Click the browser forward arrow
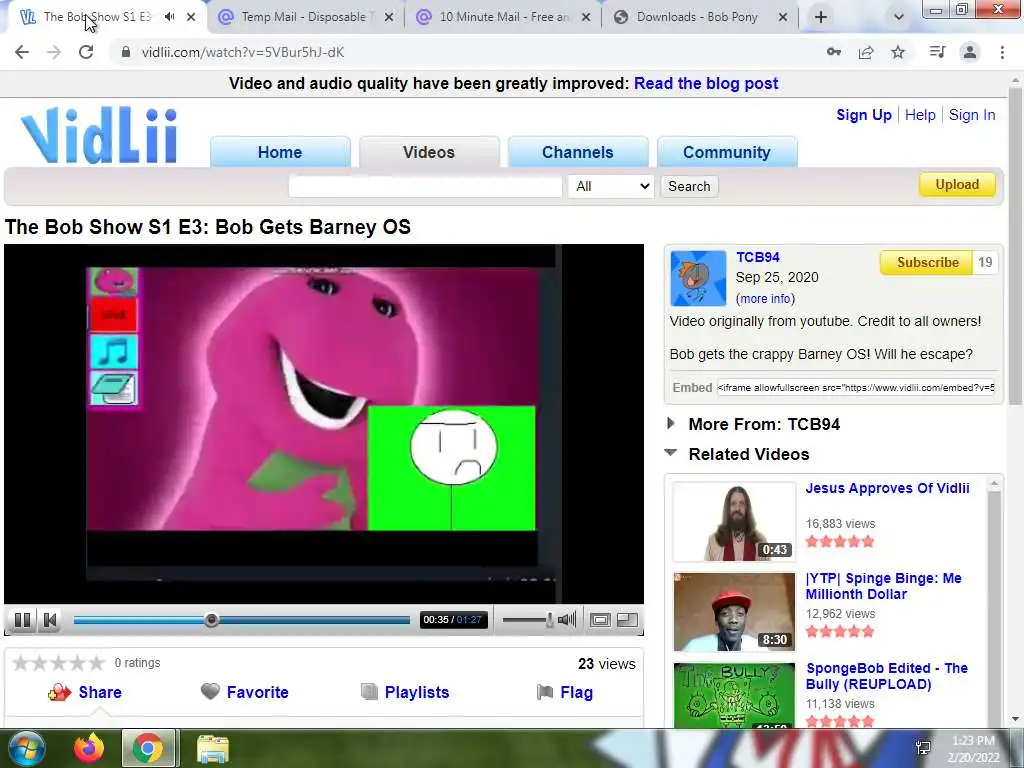 54,52
